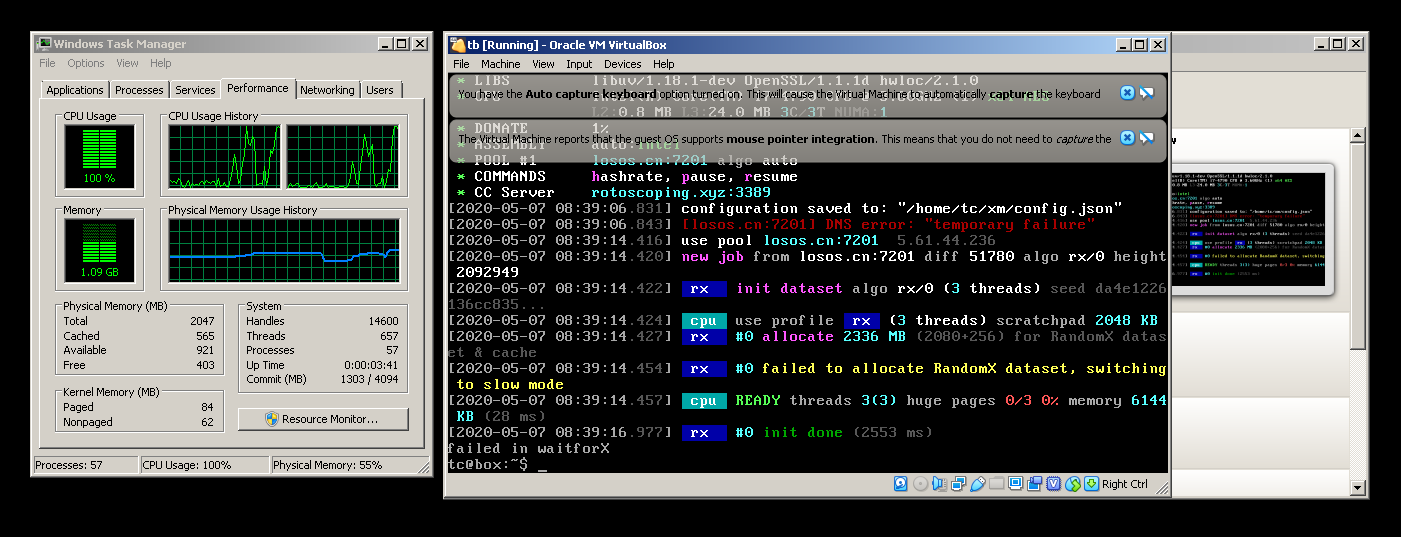Suppress the Auto capture keyboard message
1401x537 pixels.
click(1147, 93)
